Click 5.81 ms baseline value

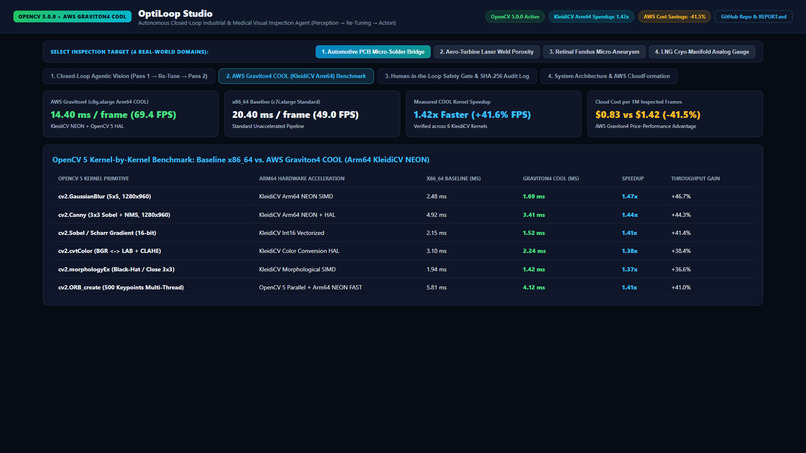[x=436, y=287]
